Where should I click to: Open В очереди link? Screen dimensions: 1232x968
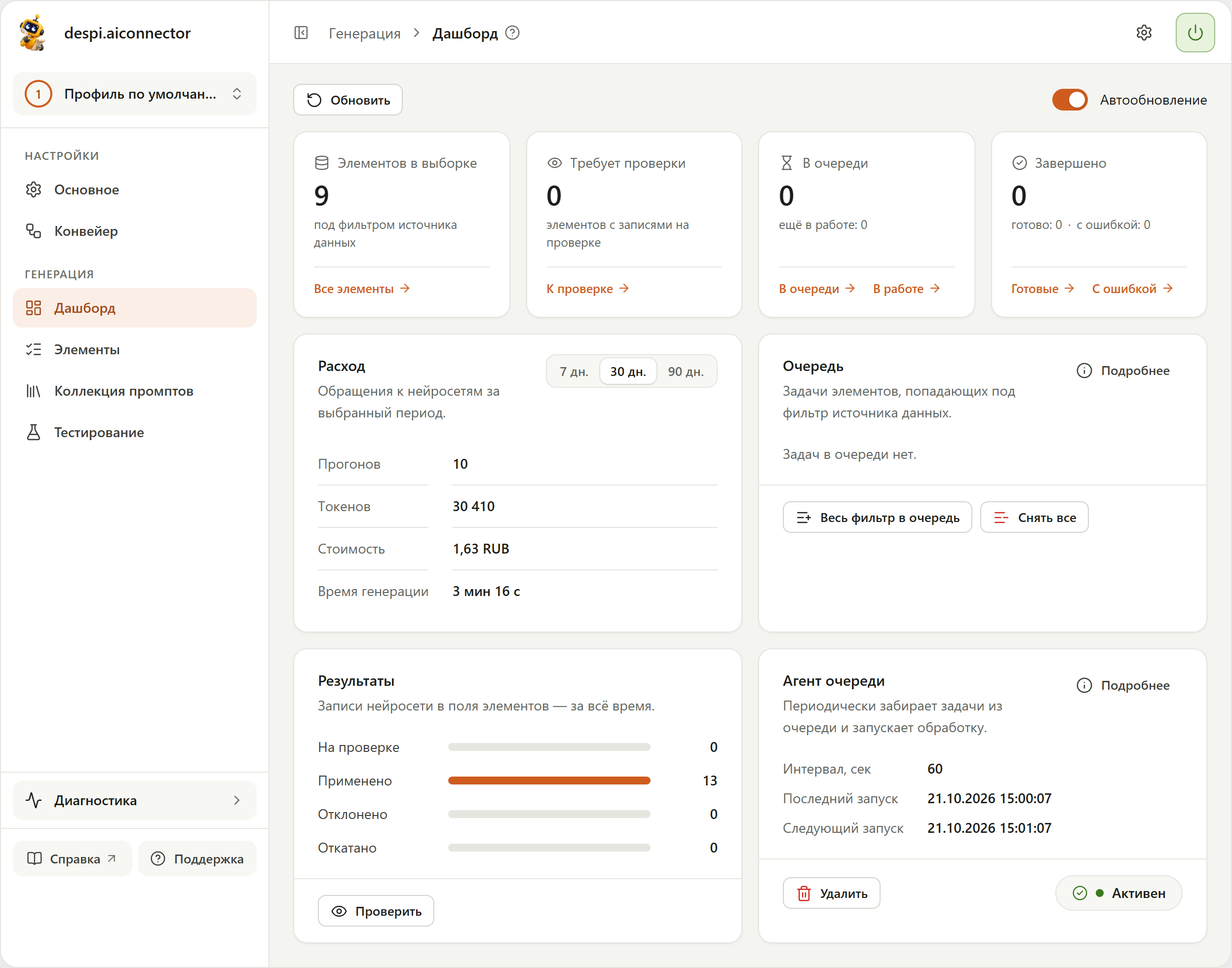tap(816, 289)
